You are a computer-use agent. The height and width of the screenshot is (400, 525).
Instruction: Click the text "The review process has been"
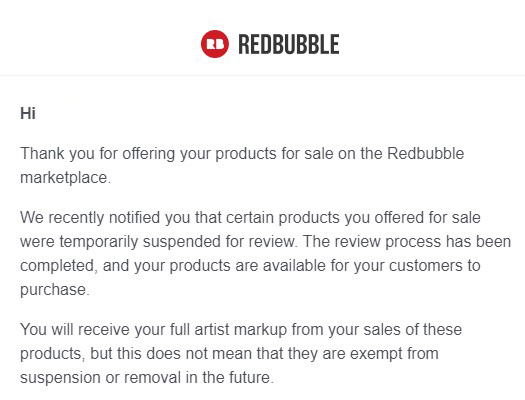407,242
